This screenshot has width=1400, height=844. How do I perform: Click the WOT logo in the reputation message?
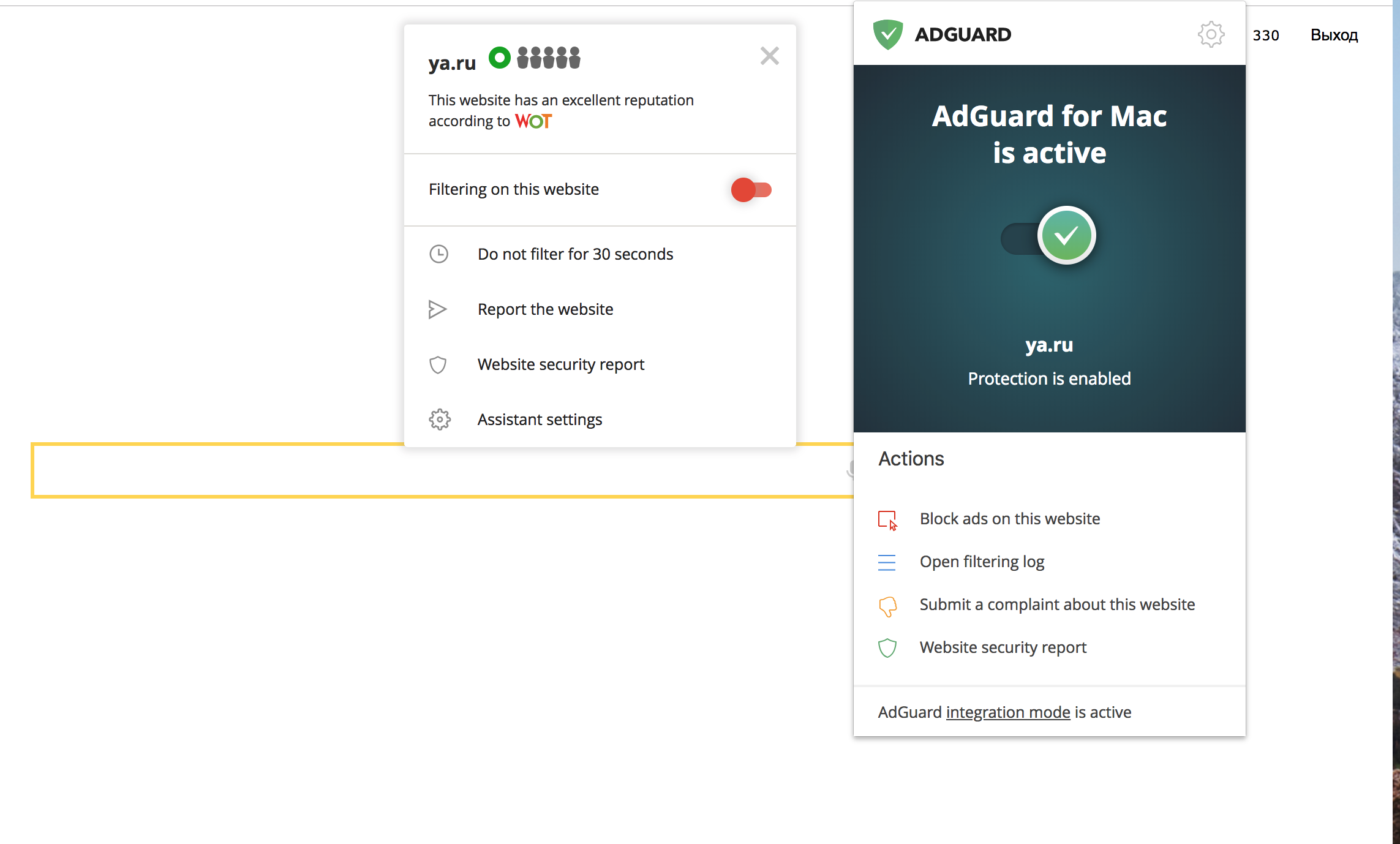click(x=532, y=121)
